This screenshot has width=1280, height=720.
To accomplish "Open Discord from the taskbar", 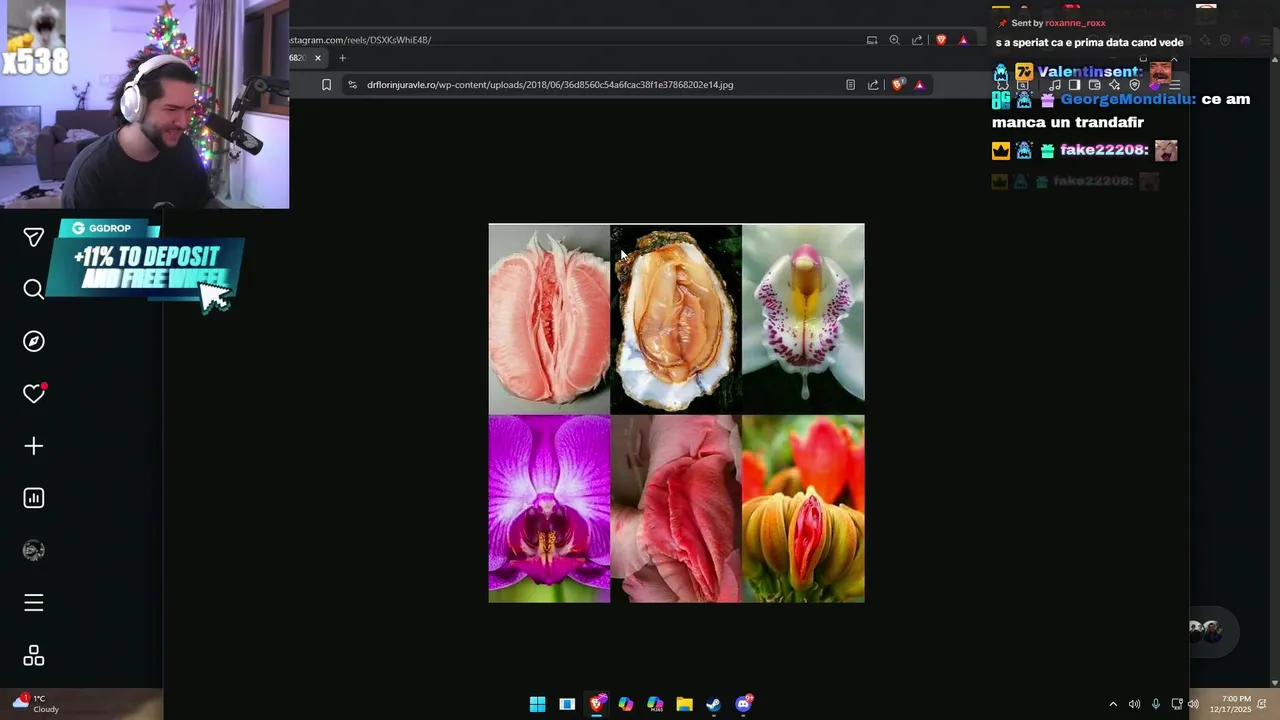I will tap(743, 704).
